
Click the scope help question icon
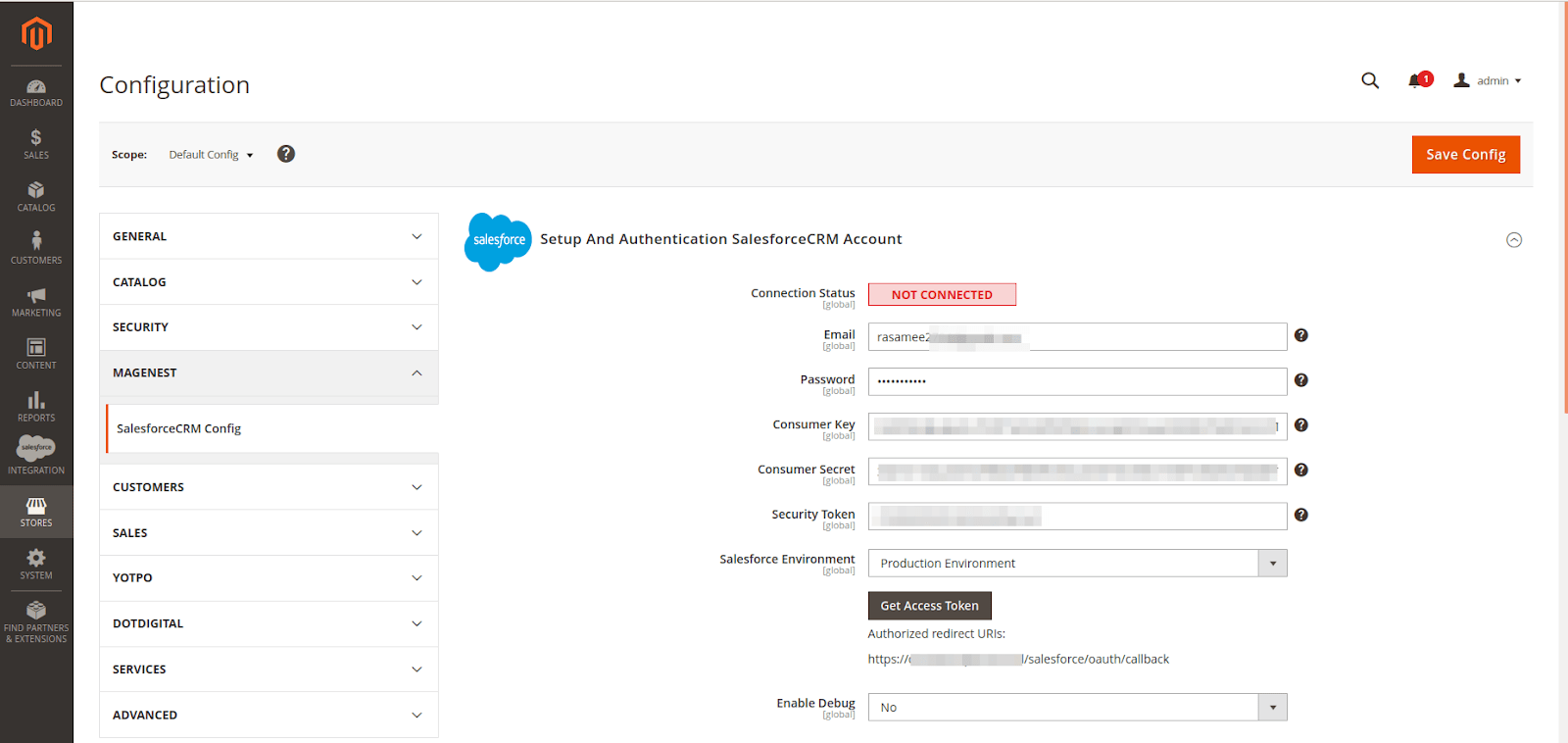286,154
